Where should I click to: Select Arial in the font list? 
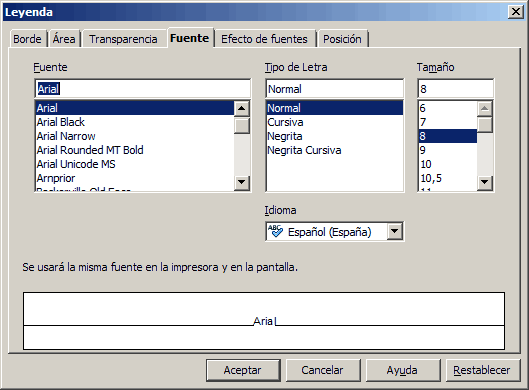134,108
